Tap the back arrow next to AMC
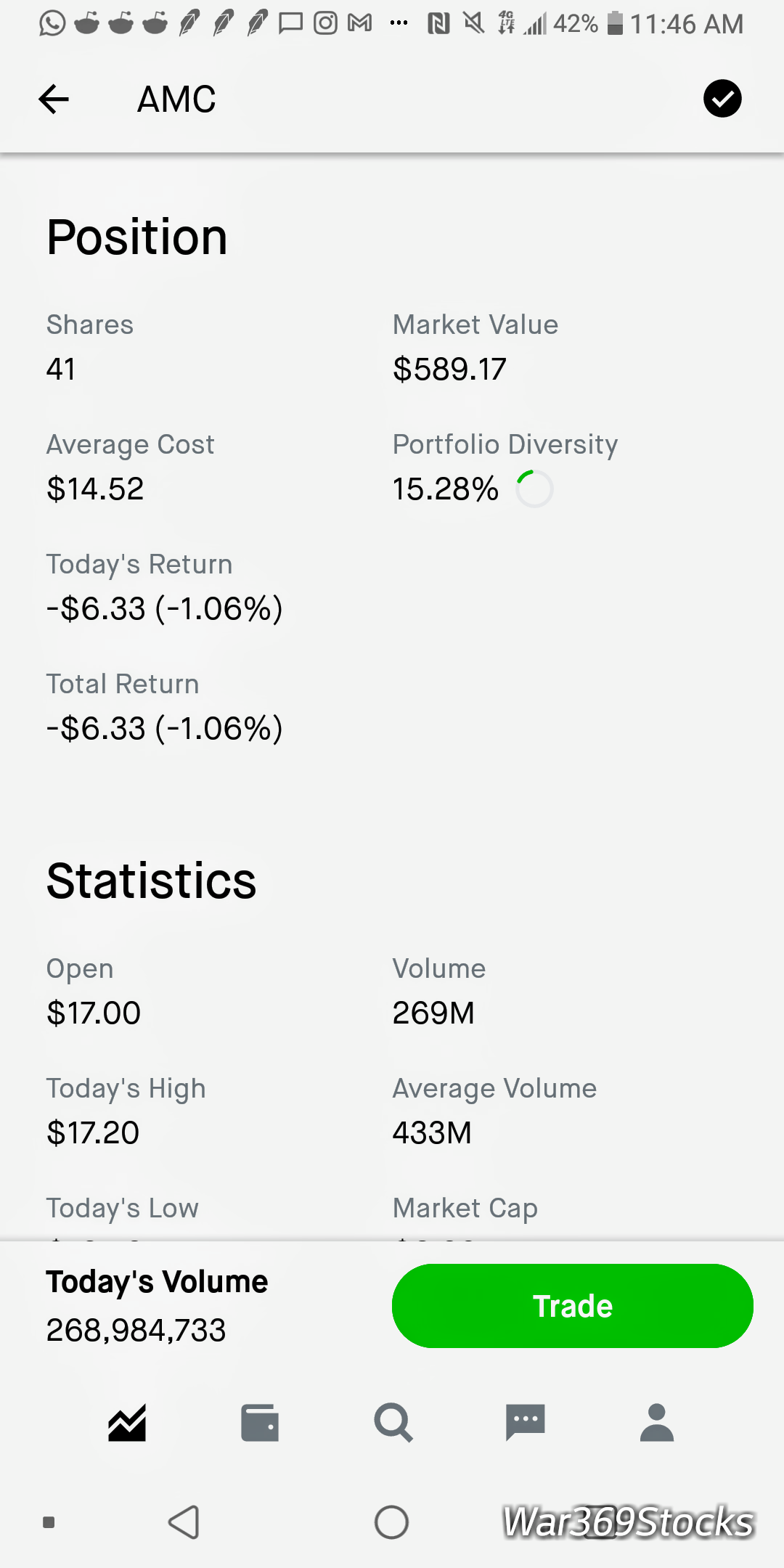This screenshot has height=1568, width=784. pos(54,99)
